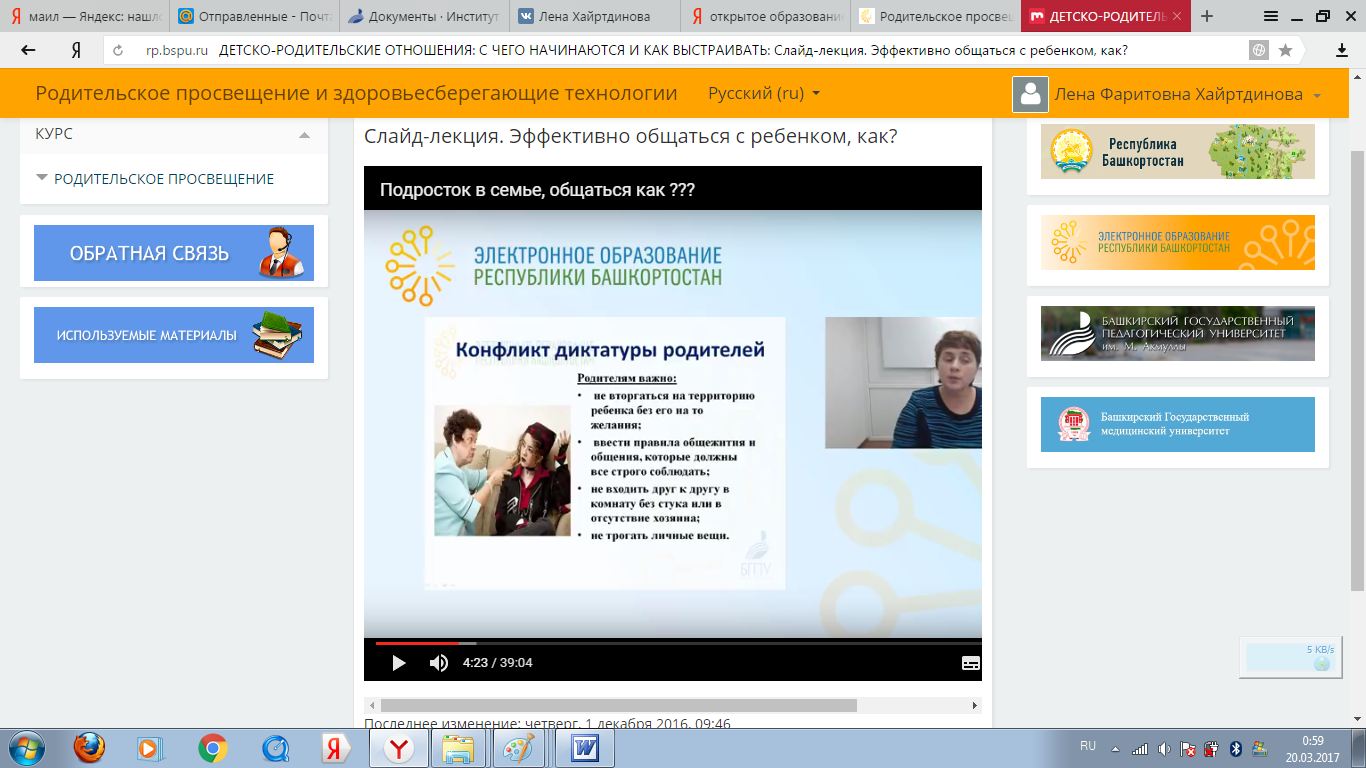The width and height of the screenshot is (1366, 768).
Task: Click ОБРАТНАЯ СВЯЗЬ button
Action: [174, 253]
